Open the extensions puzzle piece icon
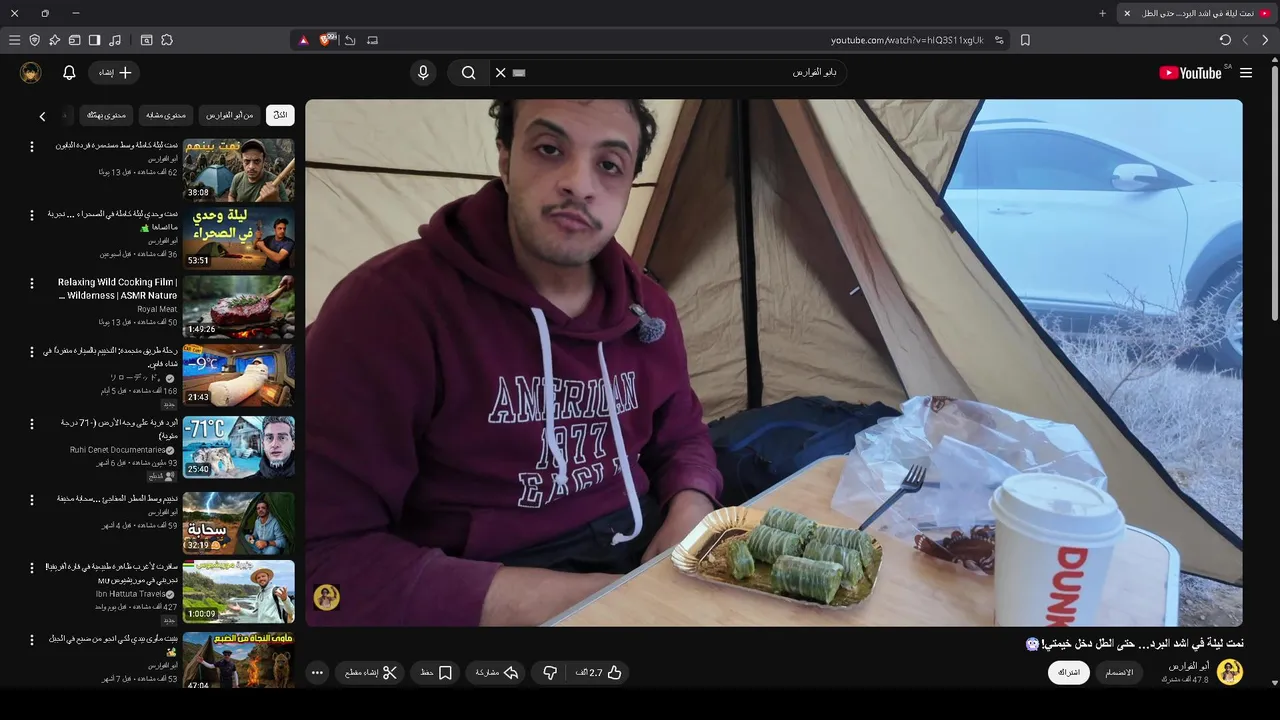 pyautogui.click(x=167, y=40)
